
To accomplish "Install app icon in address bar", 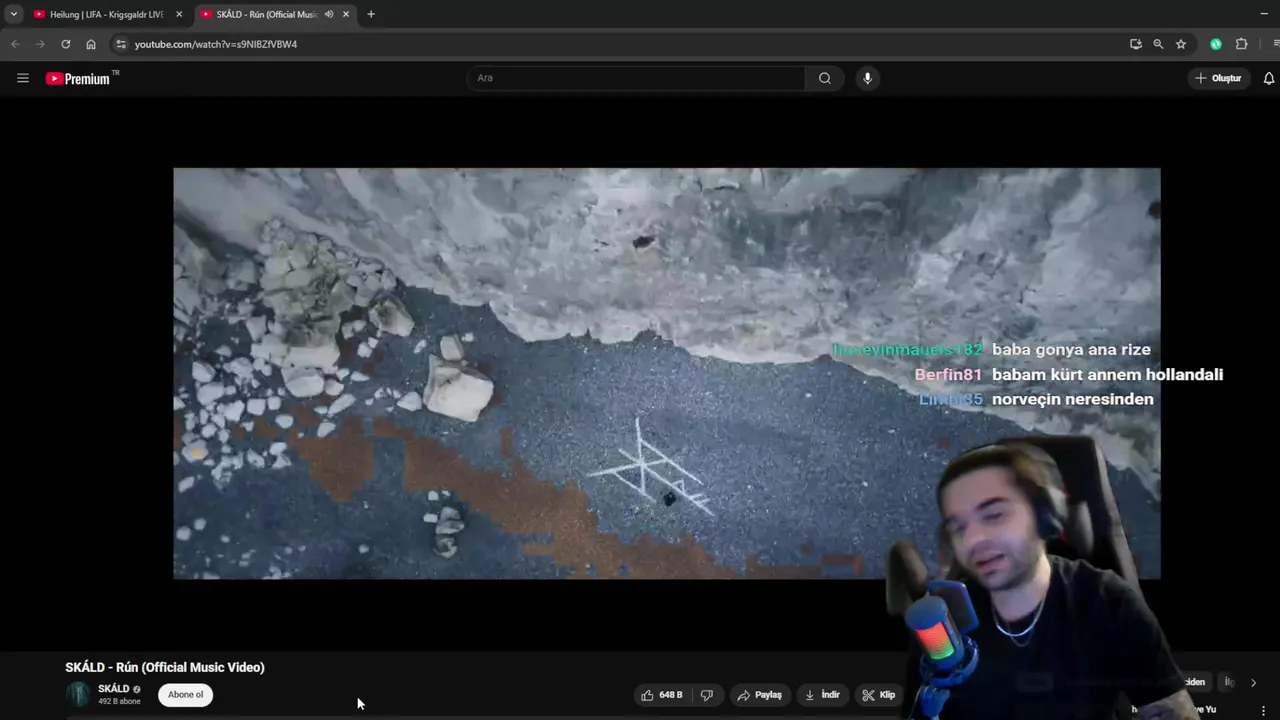I will click(1135, 44).
